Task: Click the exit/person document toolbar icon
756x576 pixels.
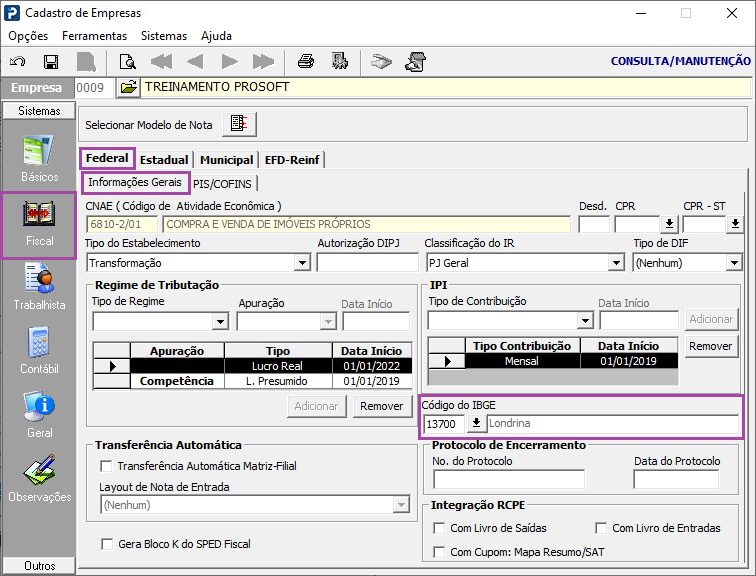Action: (416, 62)
